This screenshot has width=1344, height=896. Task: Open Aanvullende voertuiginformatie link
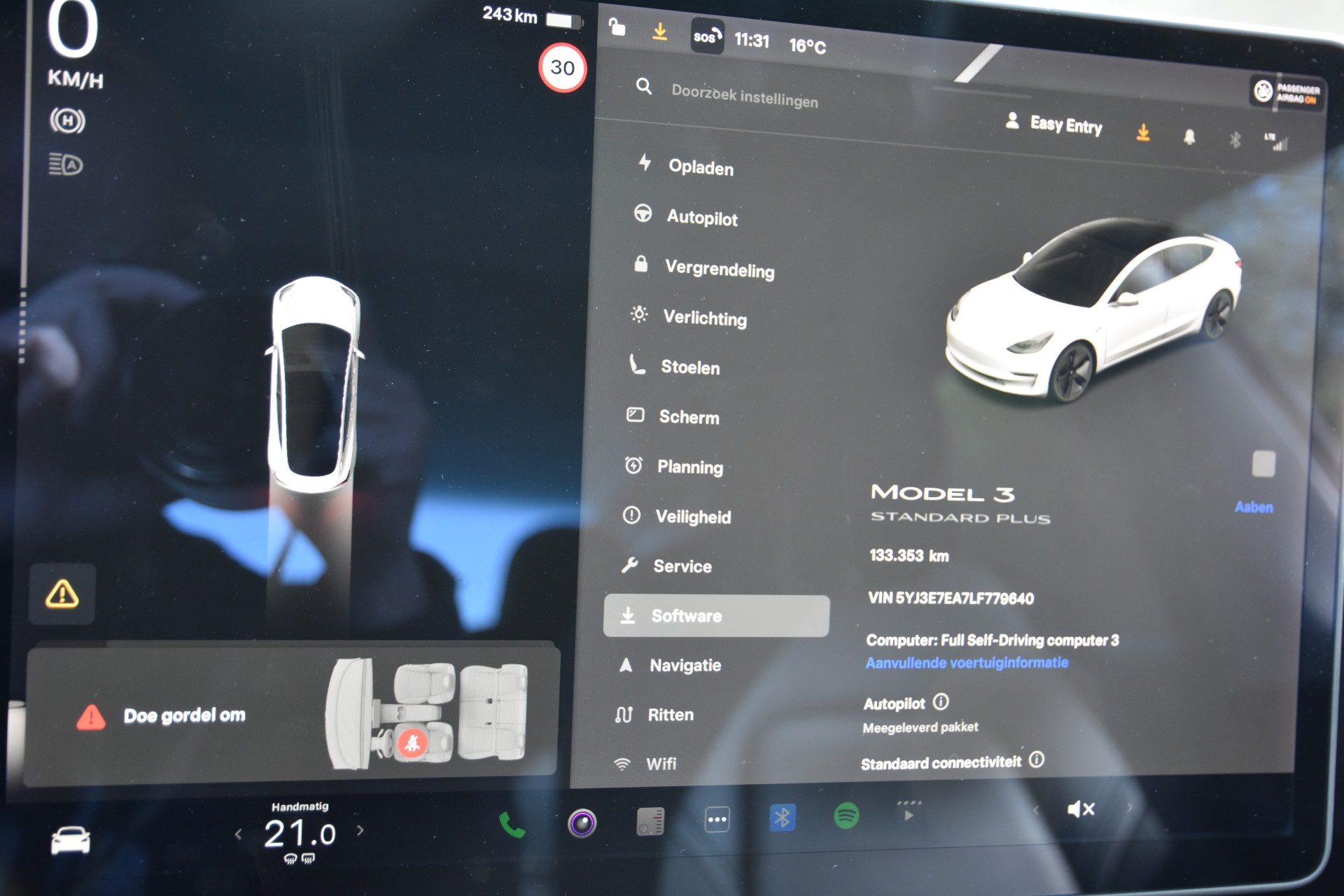coord(967,662)
